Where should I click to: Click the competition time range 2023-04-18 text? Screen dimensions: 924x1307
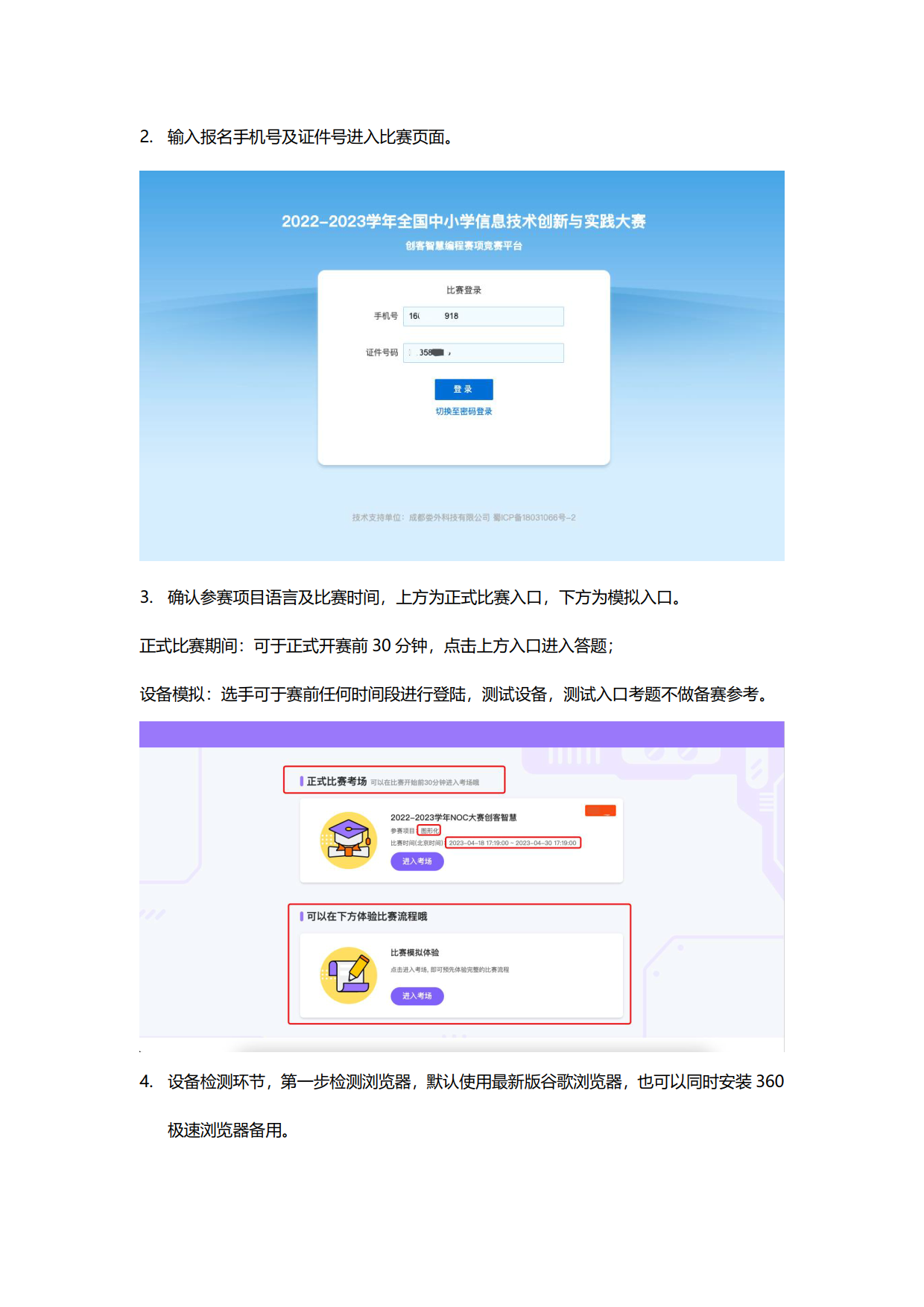(513, 843)
